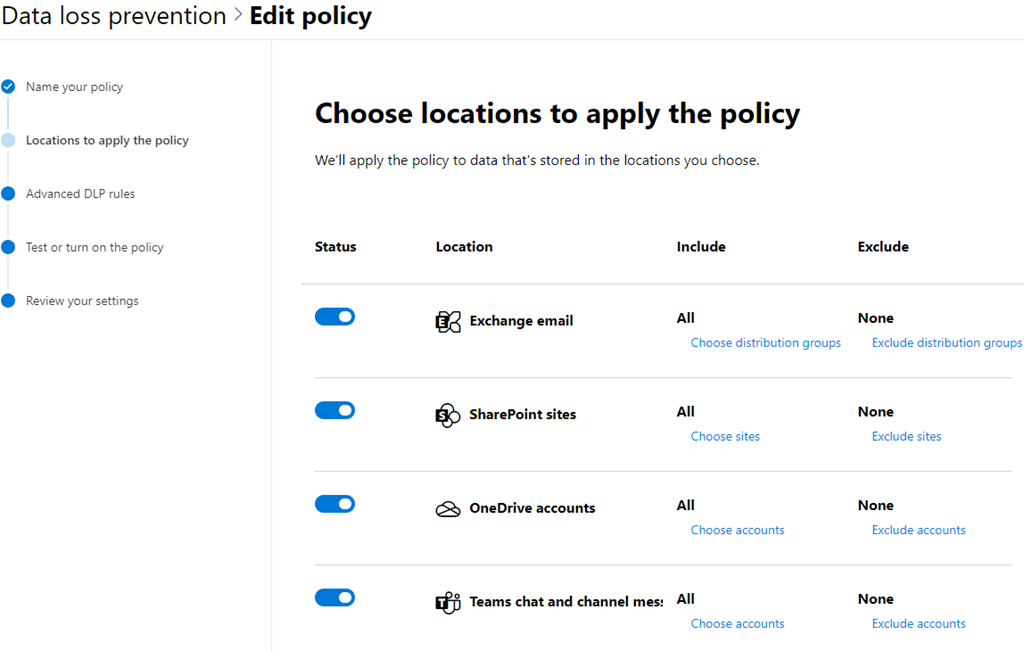Open the Advanced DLP rules step
Viewport: 1024px width, 651px height.
80,194
